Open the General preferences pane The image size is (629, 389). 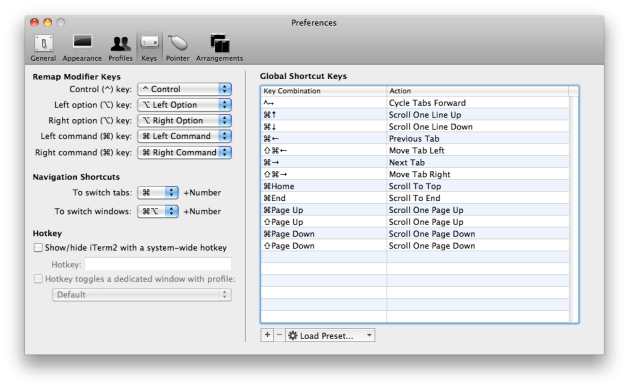pos(43,48)
